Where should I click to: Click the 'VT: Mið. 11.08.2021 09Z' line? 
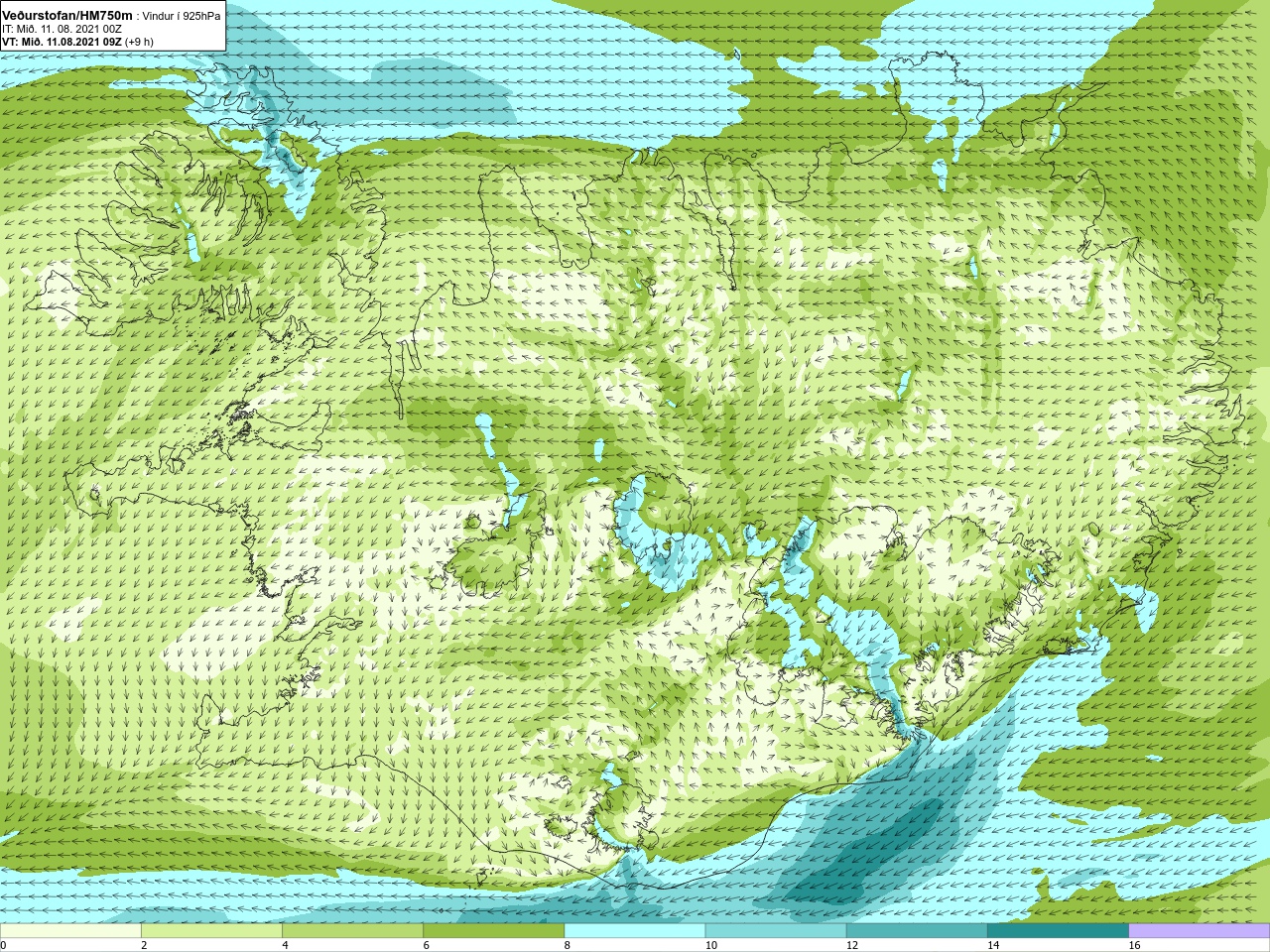pyautogui.click(x=62, y=42)
